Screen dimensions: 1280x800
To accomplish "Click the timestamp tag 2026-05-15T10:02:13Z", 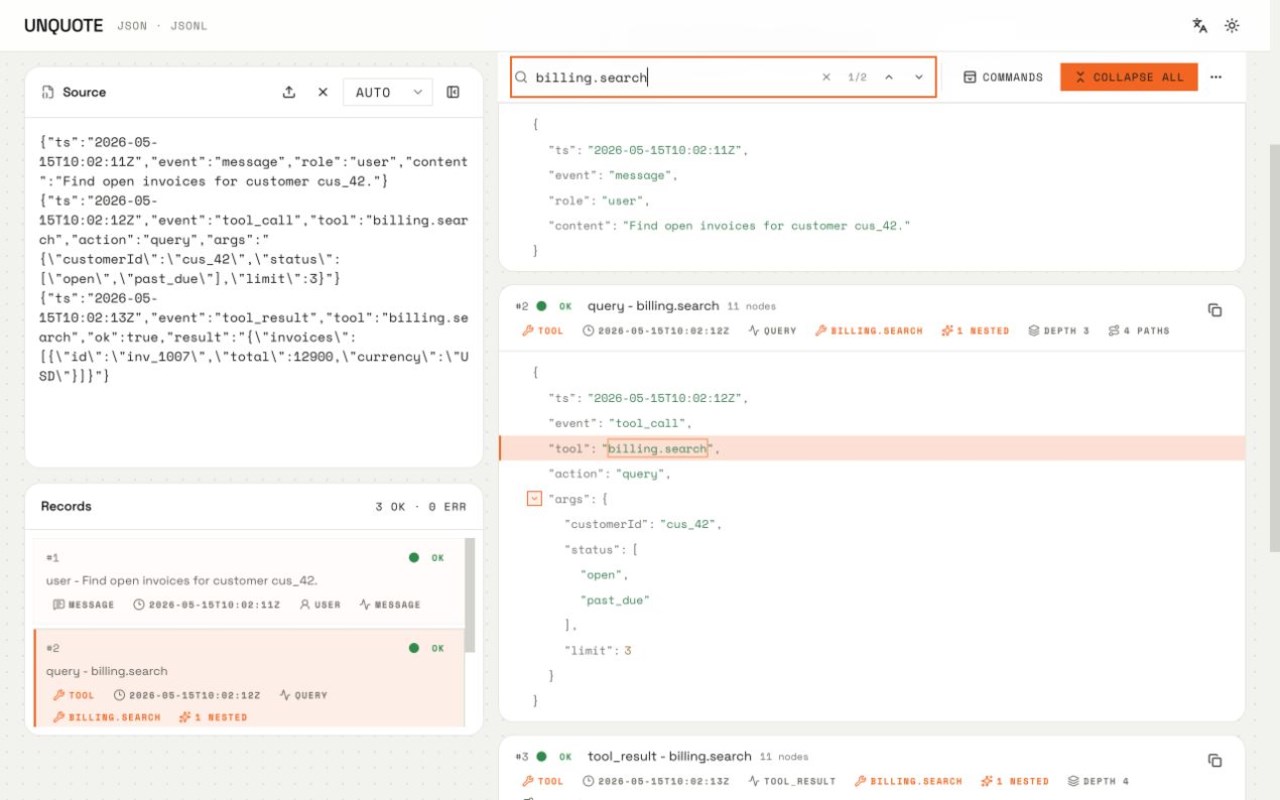I will click(x=656, y=782).
